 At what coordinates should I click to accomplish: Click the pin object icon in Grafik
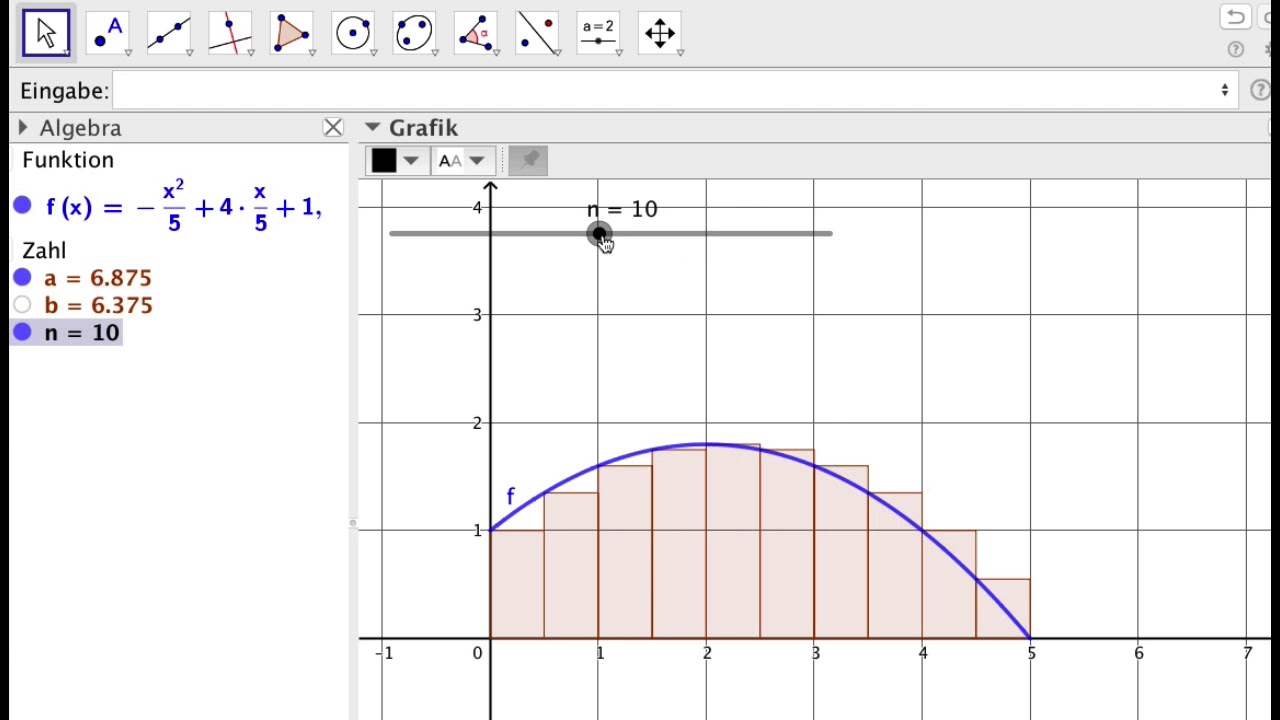point(528,160)
